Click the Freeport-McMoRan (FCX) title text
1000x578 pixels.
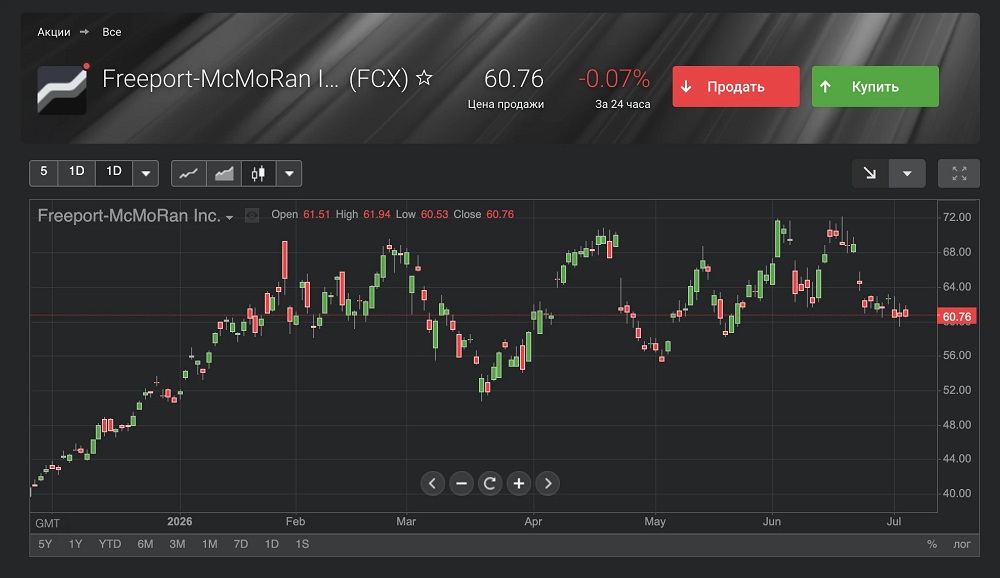255,78
